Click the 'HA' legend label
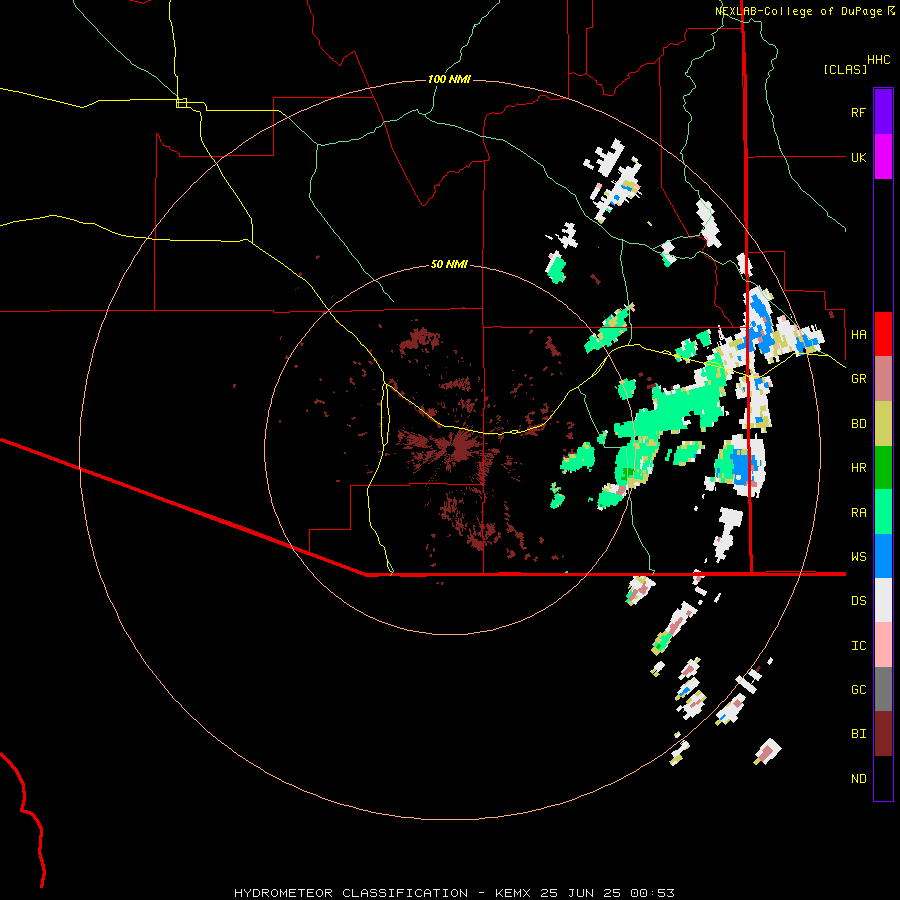Image resolution: width=900 pixels, height=900 pixels. tap(858, 334)
